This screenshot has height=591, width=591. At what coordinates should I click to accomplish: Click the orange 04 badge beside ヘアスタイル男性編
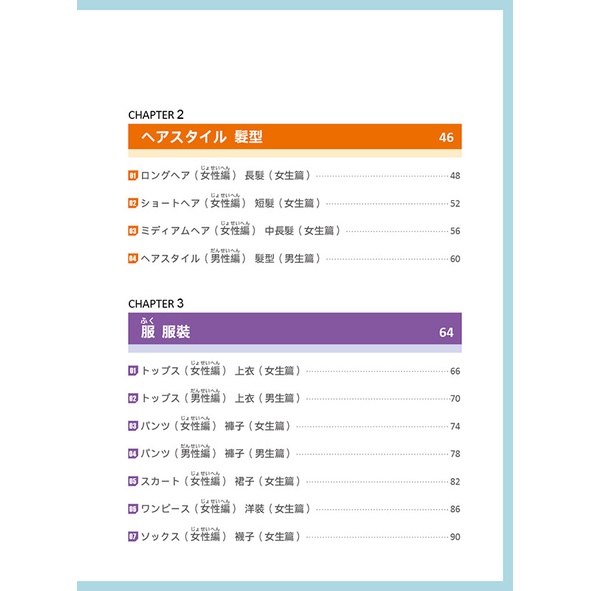coord(133,259)
